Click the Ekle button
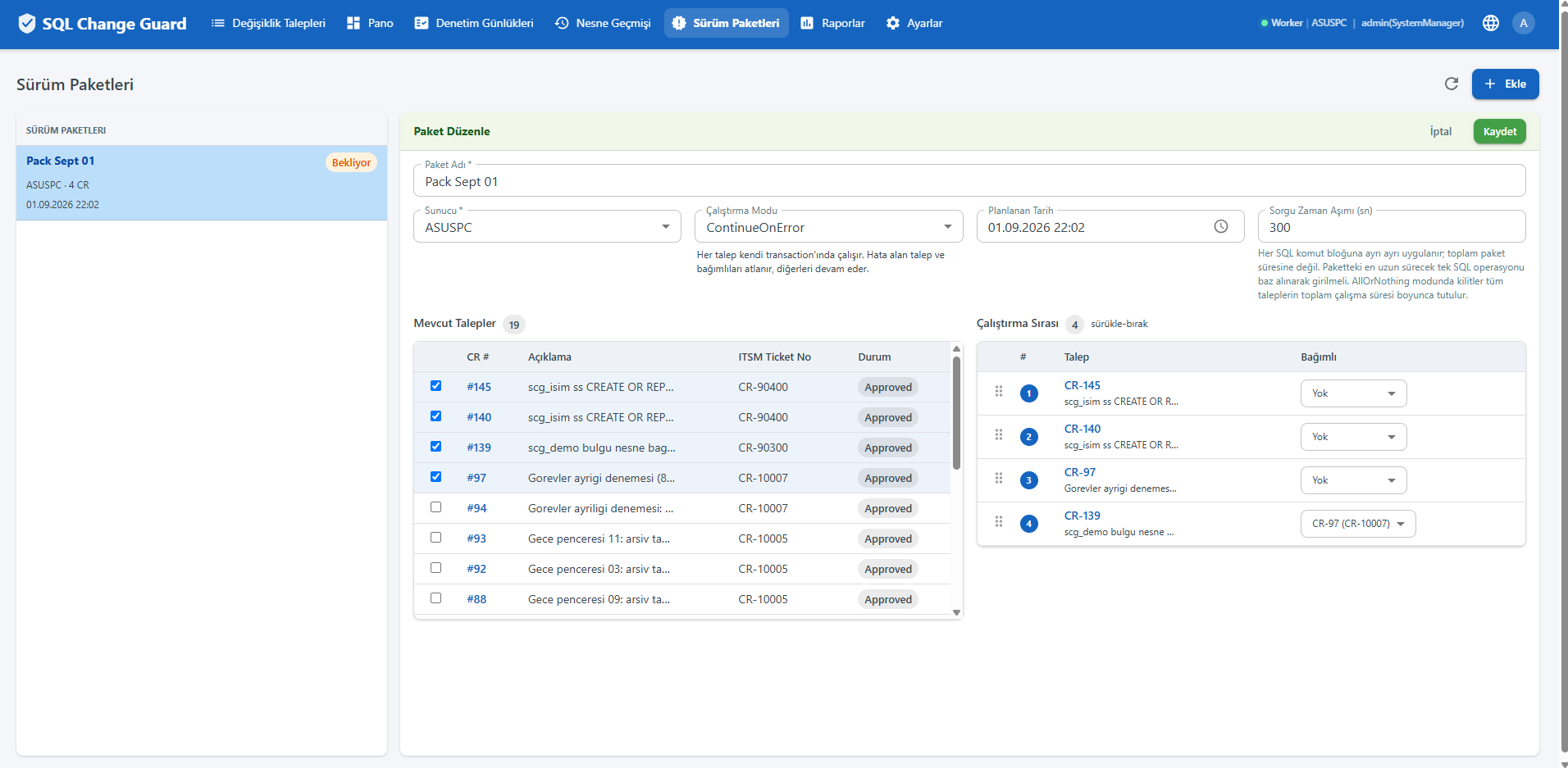 [x=1505, y=84]
